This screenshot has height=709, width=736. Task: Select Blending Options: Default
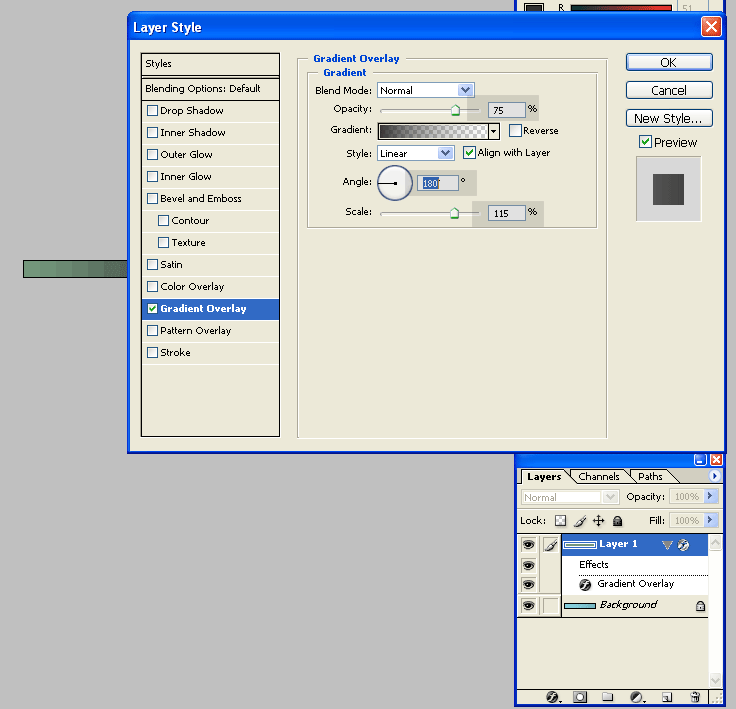click(x=210, y=89)
